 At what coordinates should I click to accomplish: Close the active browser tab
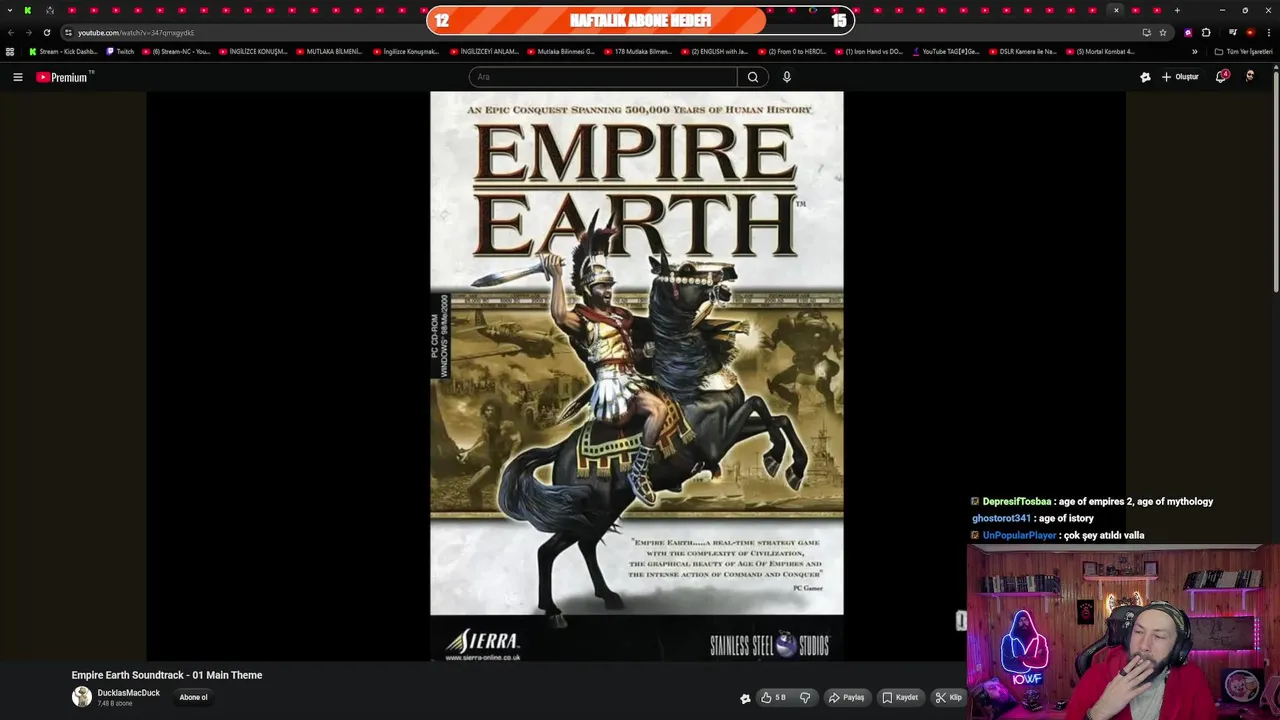(x=1116, y=10)
